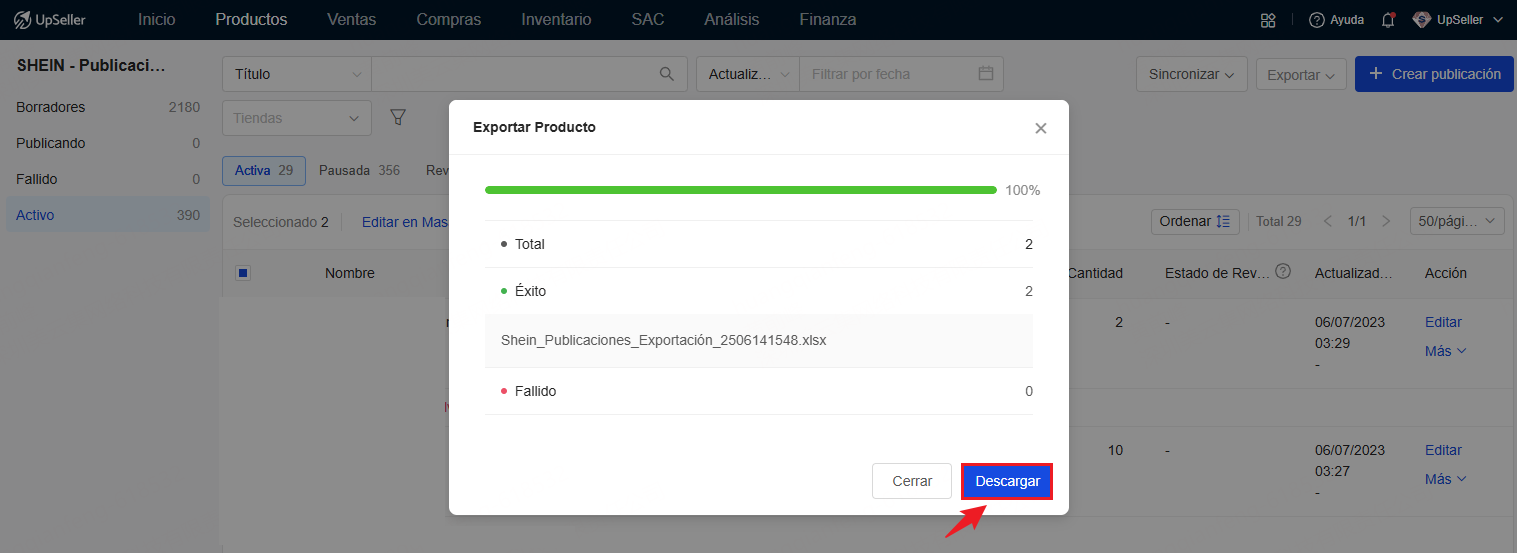The image size is (1517, 553).
Task: Expand the Más menu for 03:27 row
Action: (x=1446, y=479)
